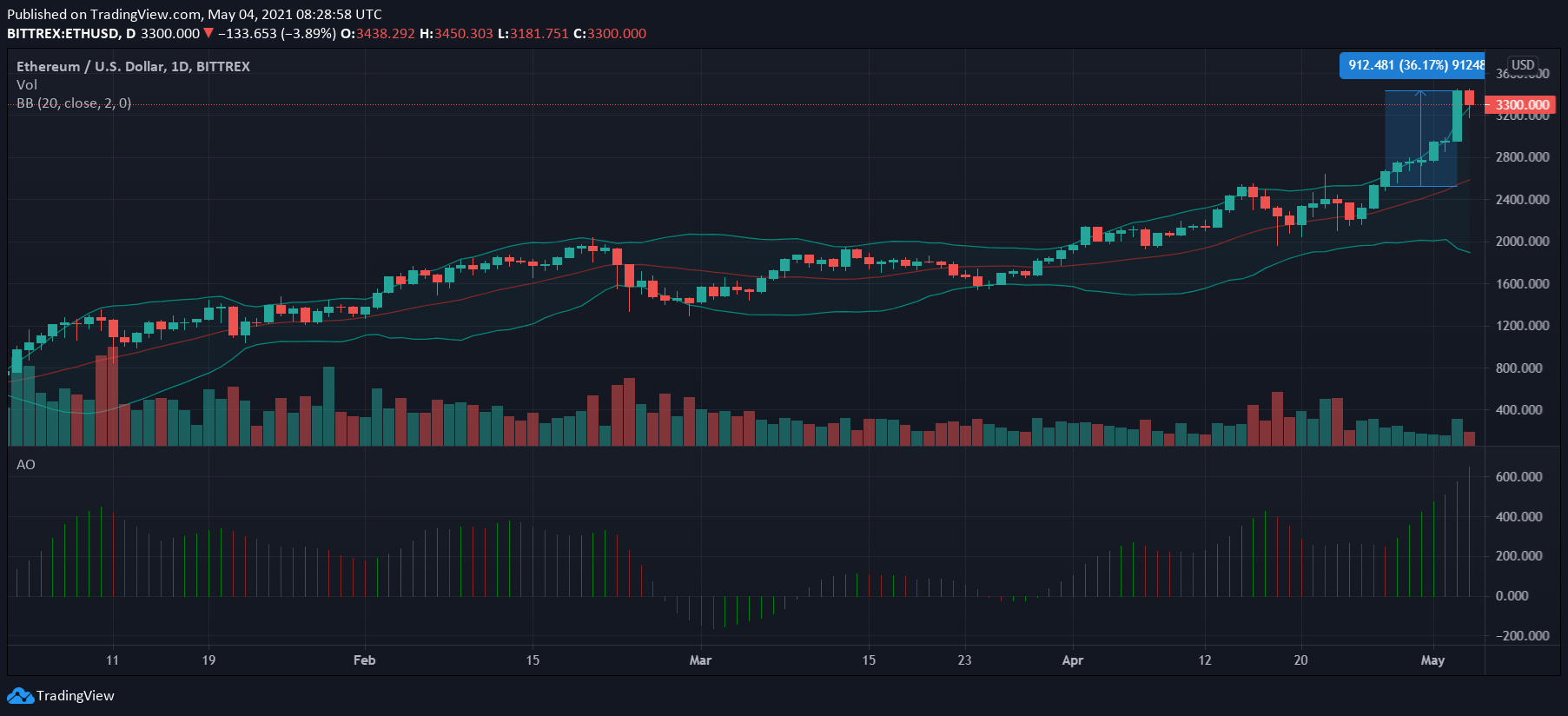The image size is (1568, 716).
Task: Click the −200.000 AO axis label
Action: [1522, 636]
